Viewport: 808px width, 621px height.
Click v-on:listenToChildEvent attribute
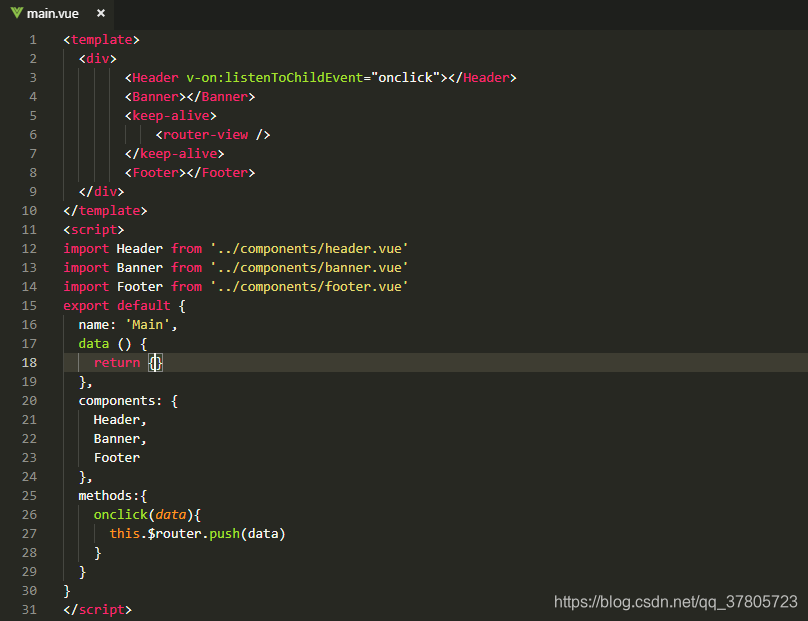point(275,78)
